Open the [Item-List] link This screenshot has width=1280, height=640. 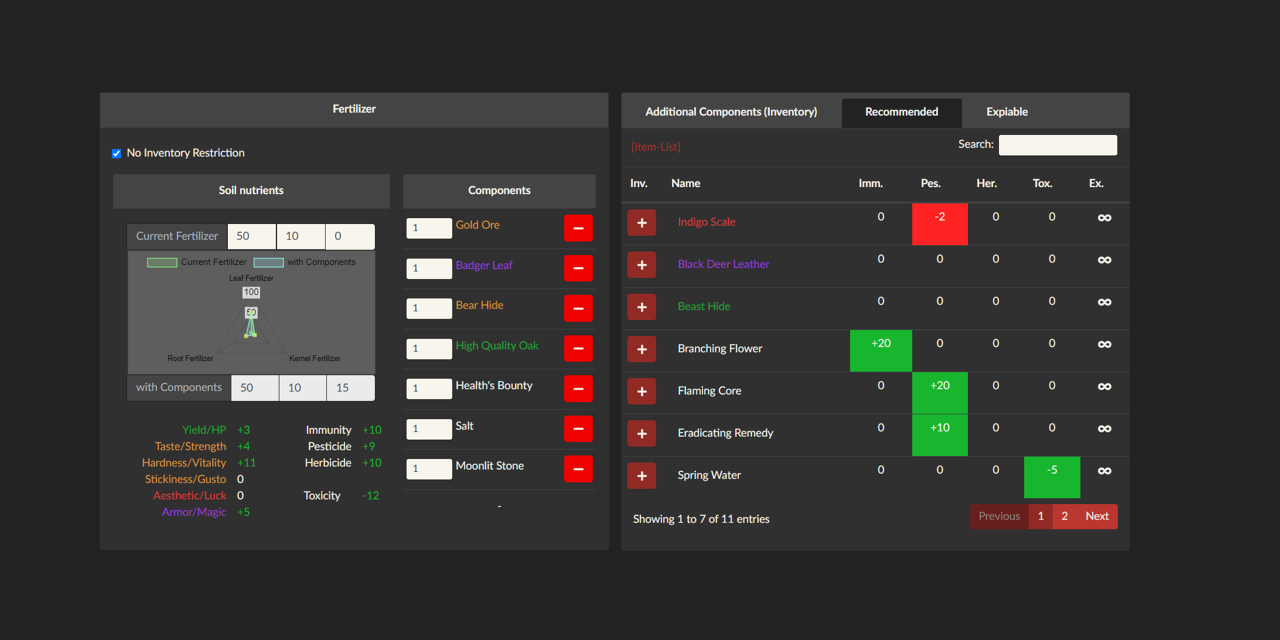pos(656,147)
